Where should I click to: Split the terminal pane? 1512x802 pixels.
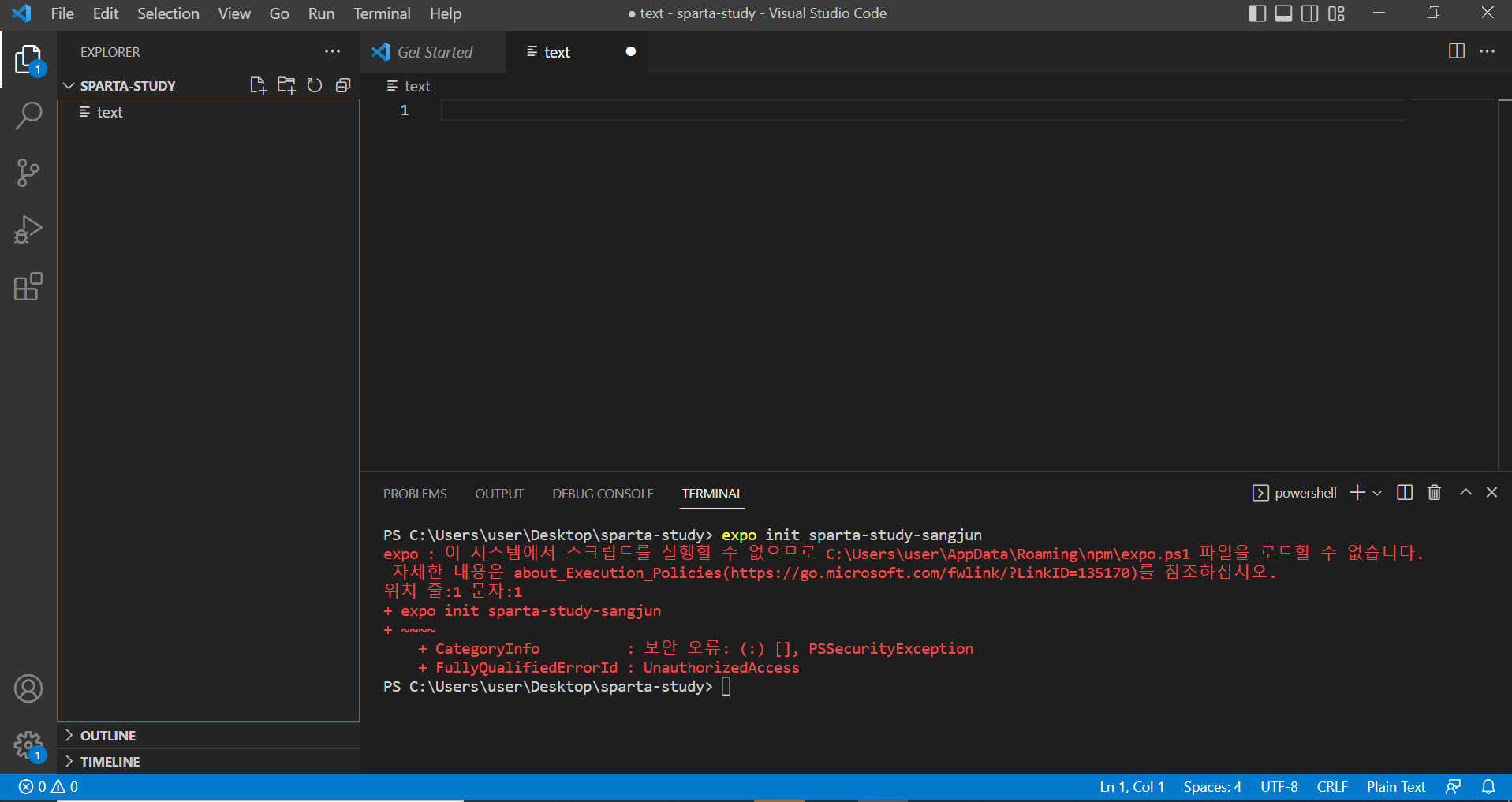pos(1405,493)
